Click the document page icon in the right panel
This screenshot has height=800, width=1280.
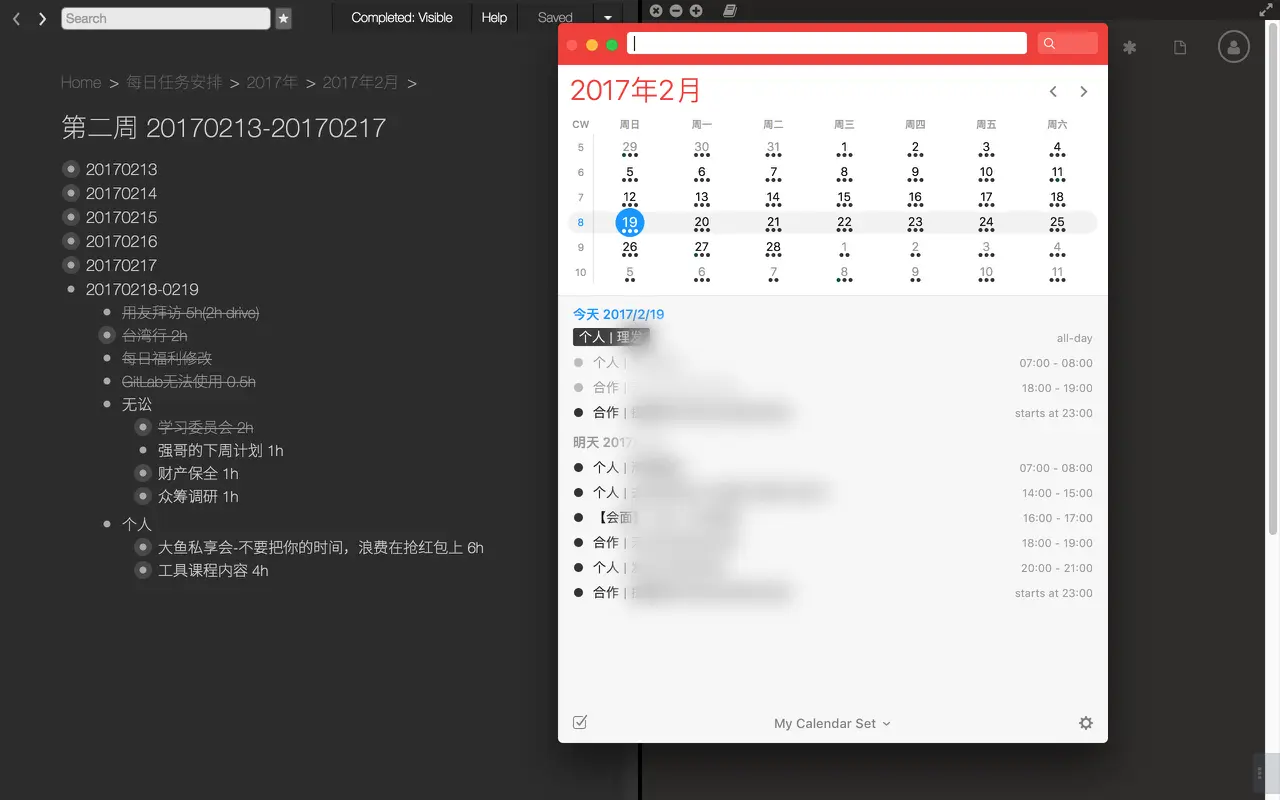tap(1180, 47)
